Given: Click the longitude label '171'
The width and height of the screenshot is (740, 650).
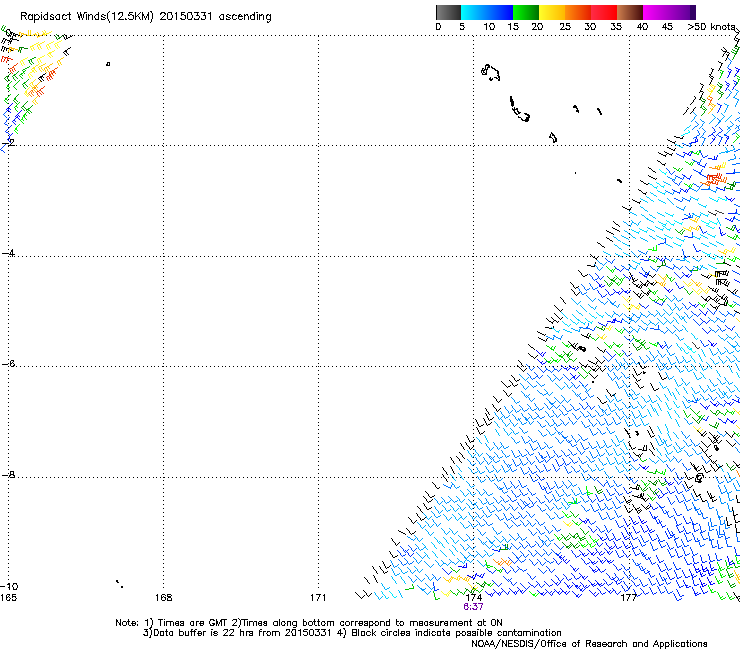Looking at the screenshot, I should [x=318, y=598].
